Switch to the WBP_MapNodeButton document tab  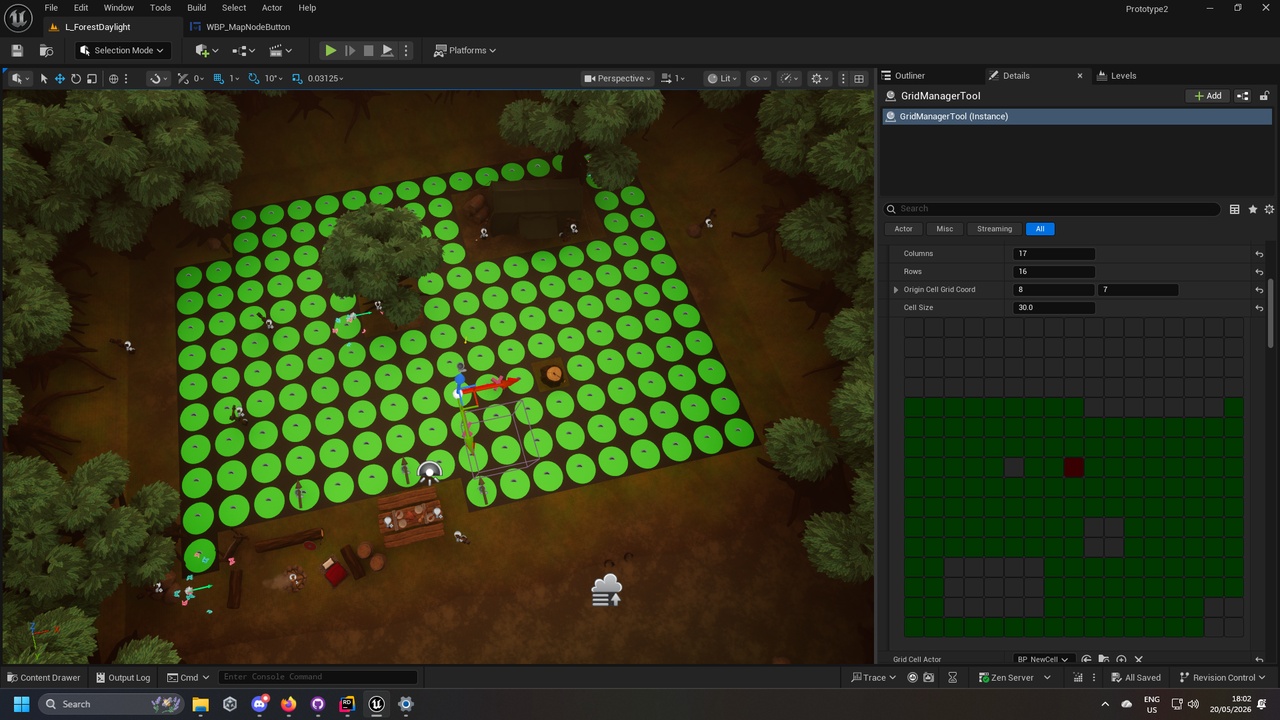247,27
